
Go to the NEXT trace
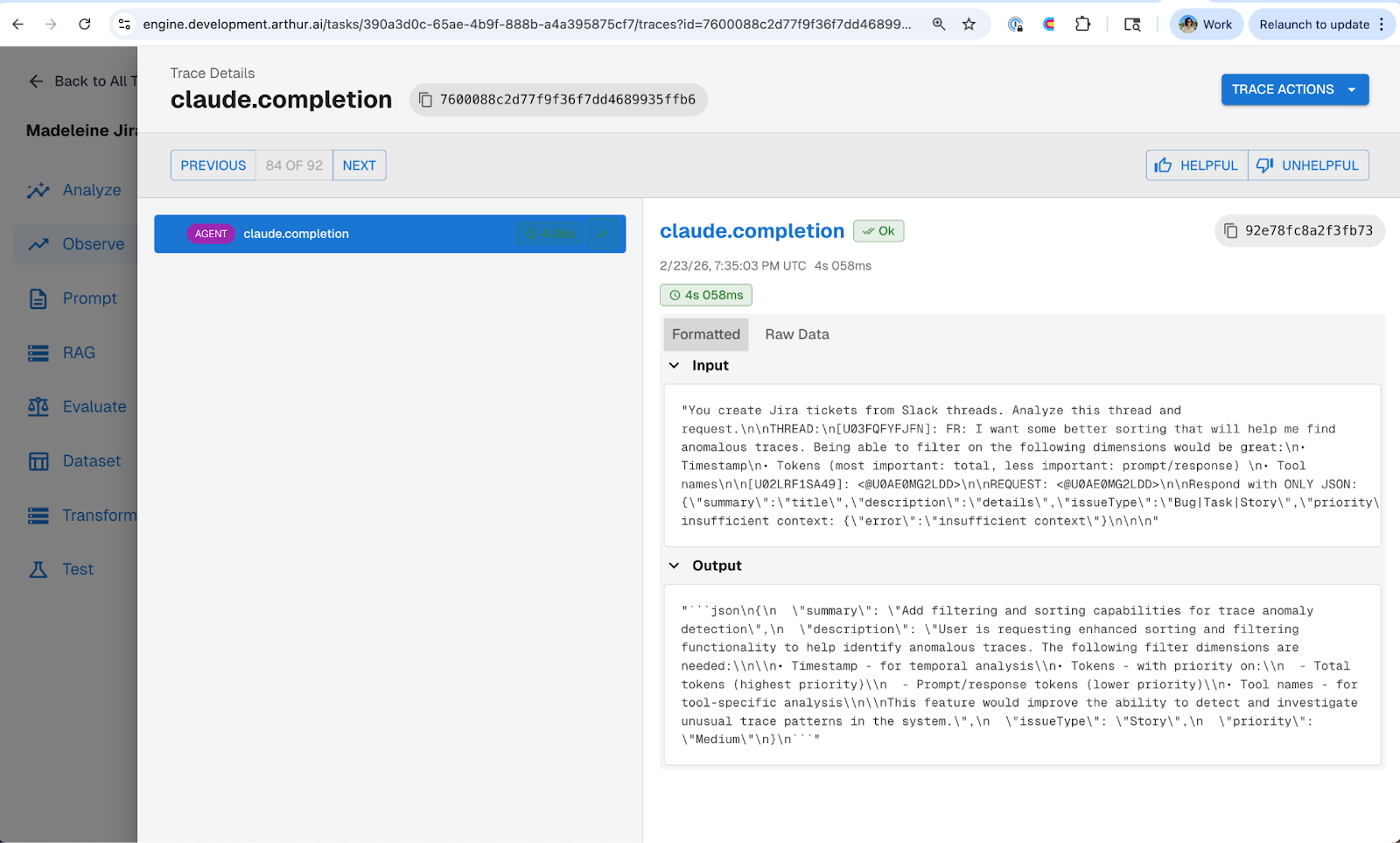pyautogui.click(x=359, y=165)
